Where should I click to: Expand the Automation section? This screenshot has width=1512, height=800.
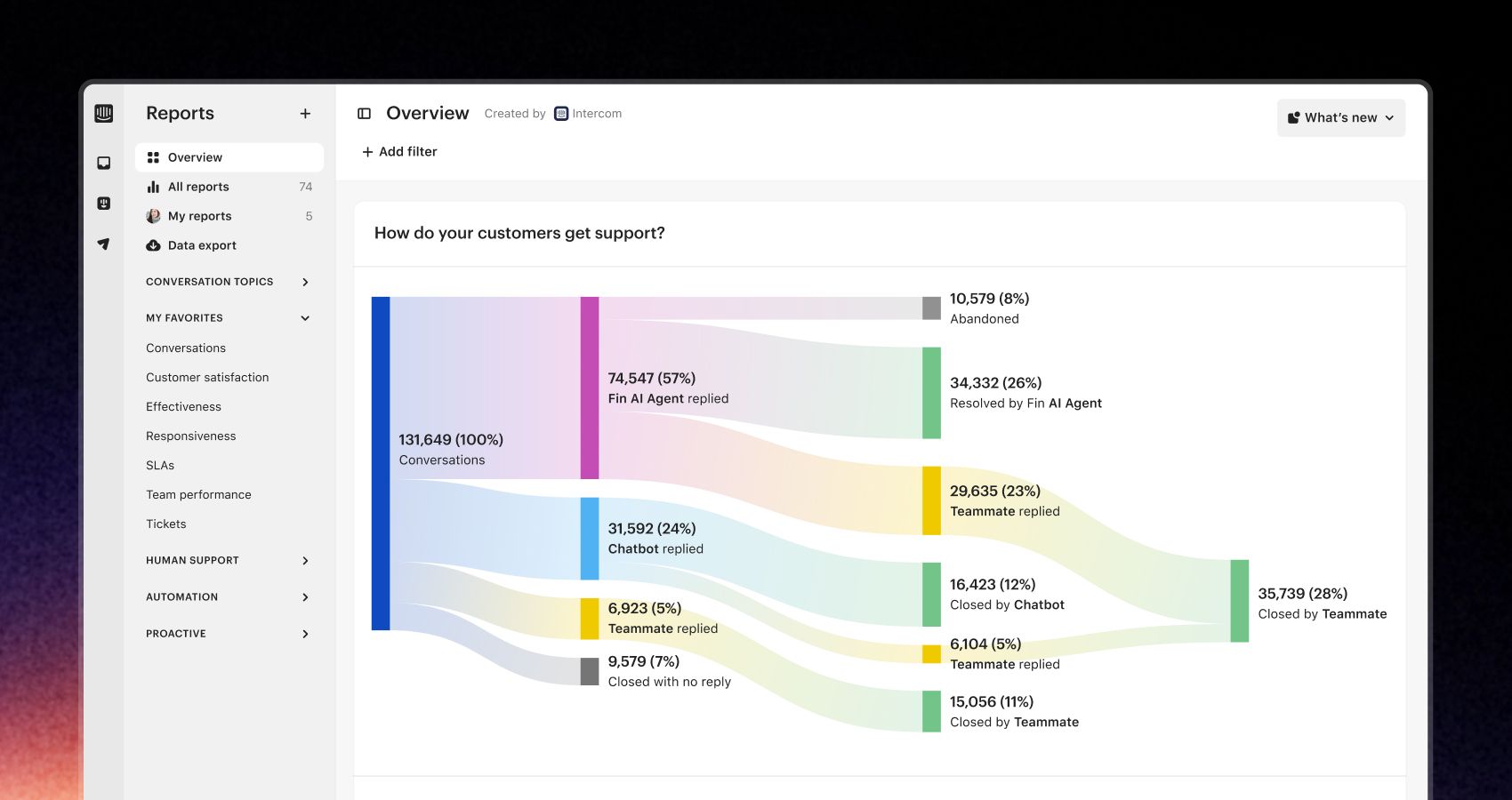coord(305,597)
